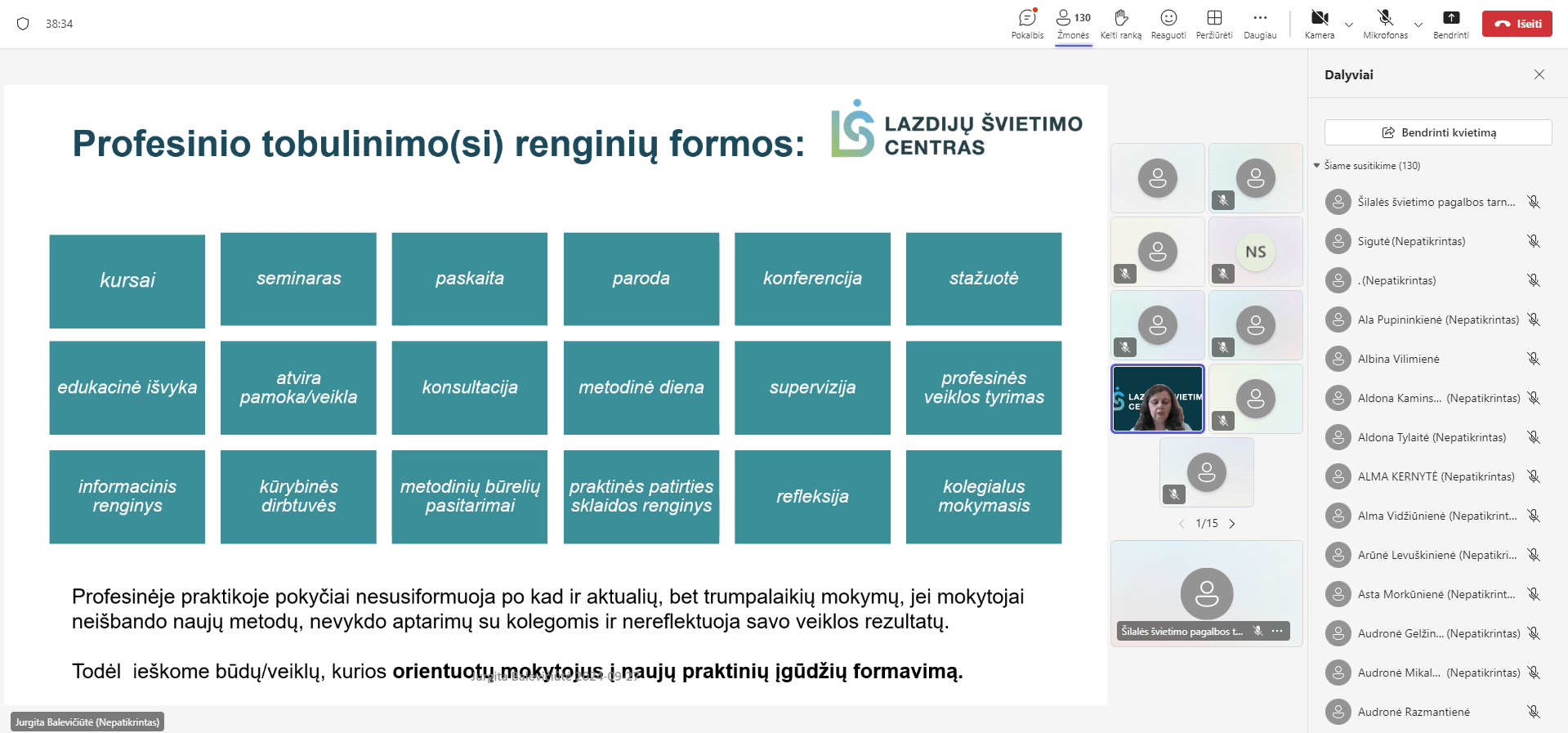Select the presenter's video thumbnail
This screenshot has width=1568, height=733.
click(1158, 399)
